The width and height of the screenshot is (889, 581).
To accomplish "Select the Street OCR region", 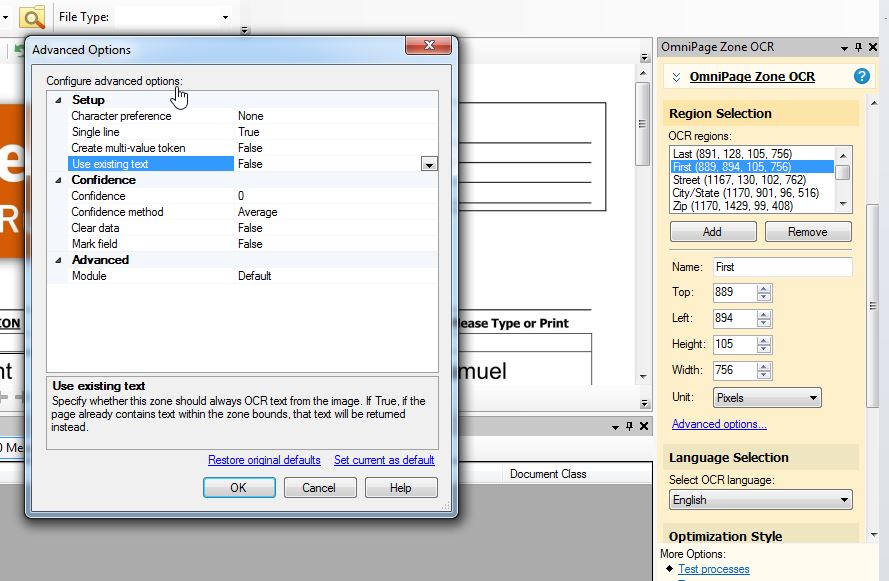I will [x=752, y=180].
